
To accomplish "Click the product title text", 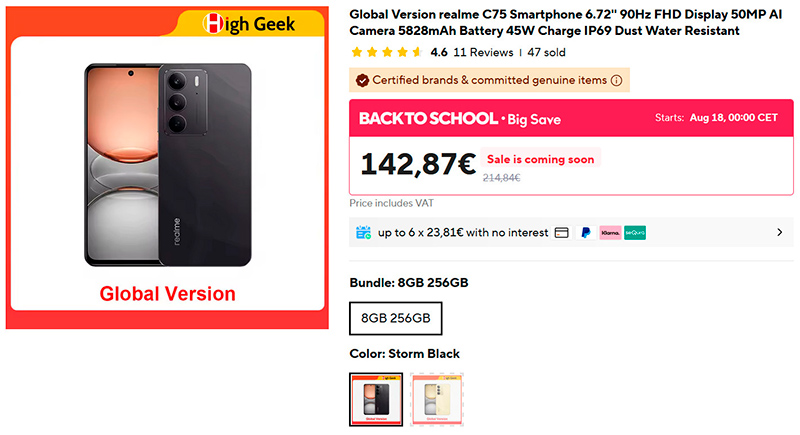I will 565,22.
